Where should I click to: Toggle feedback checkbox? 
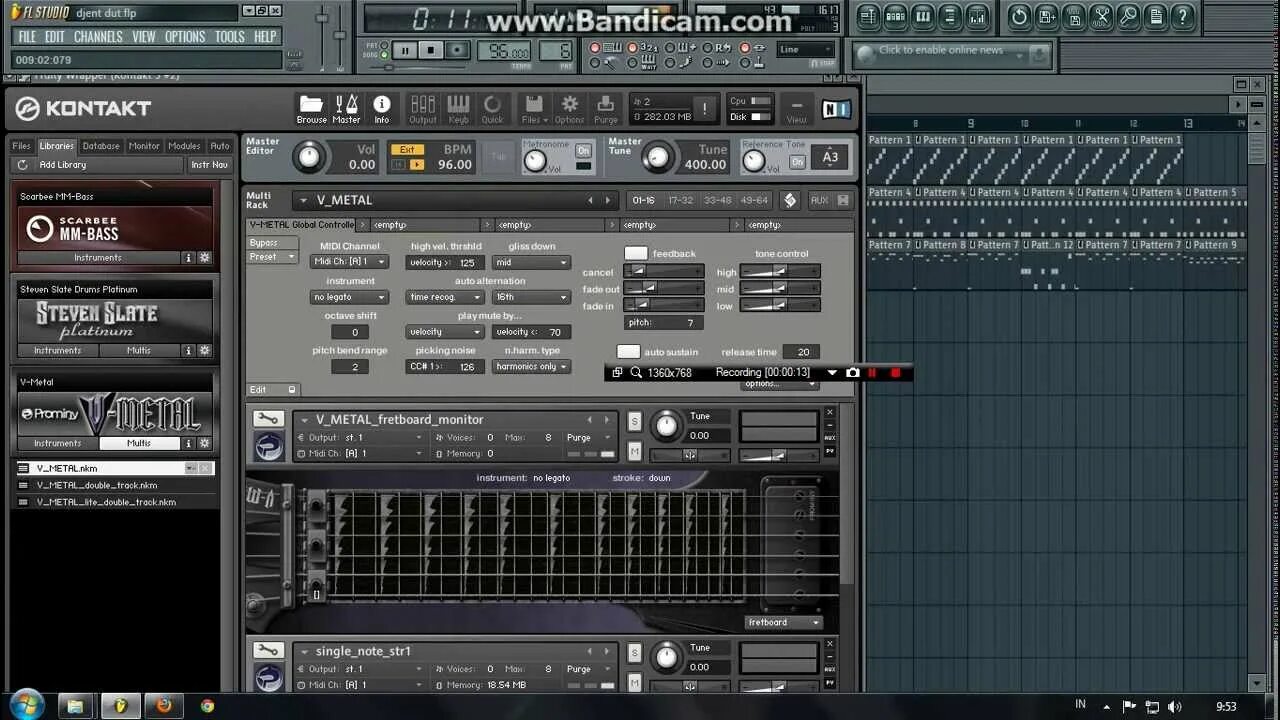coord(636,254)
